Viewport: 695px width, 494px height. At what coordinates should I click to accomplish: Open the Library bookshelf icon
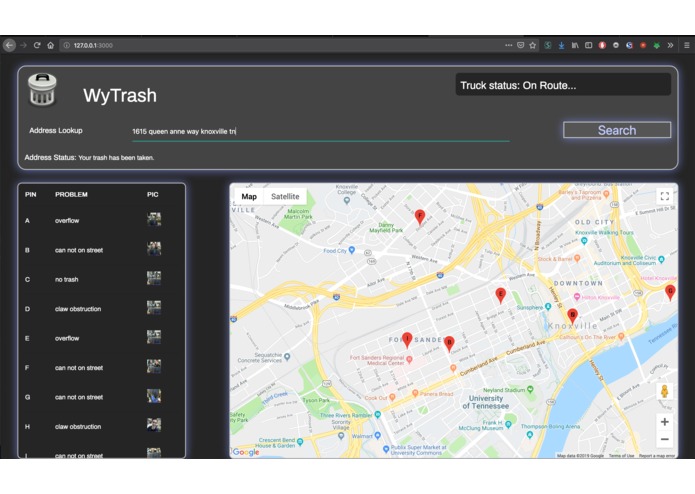pyautogui.click(x=575, y=45)
